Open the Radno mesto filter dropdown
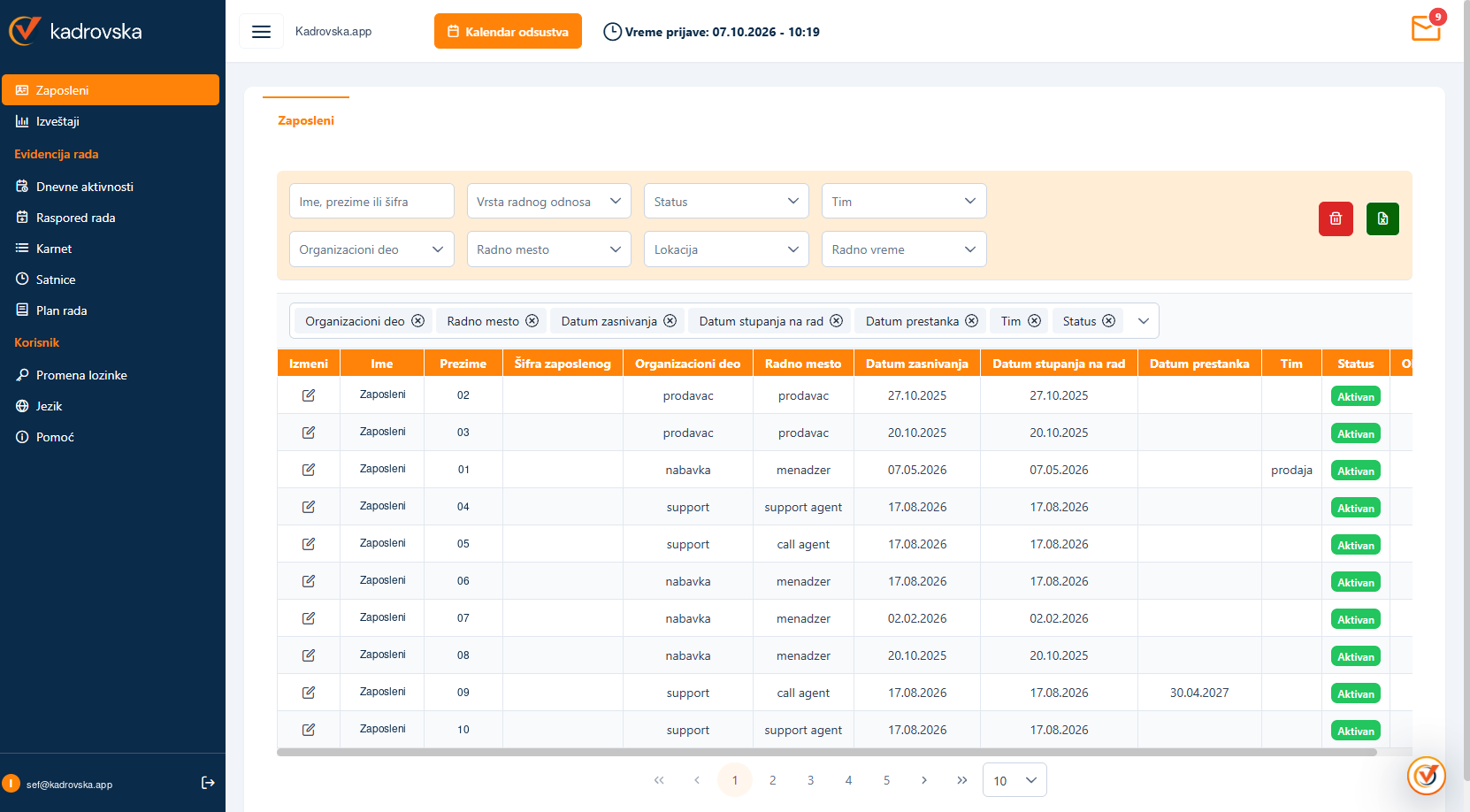The height and width of the screenshot is (812, 1470). click(548, 249)
